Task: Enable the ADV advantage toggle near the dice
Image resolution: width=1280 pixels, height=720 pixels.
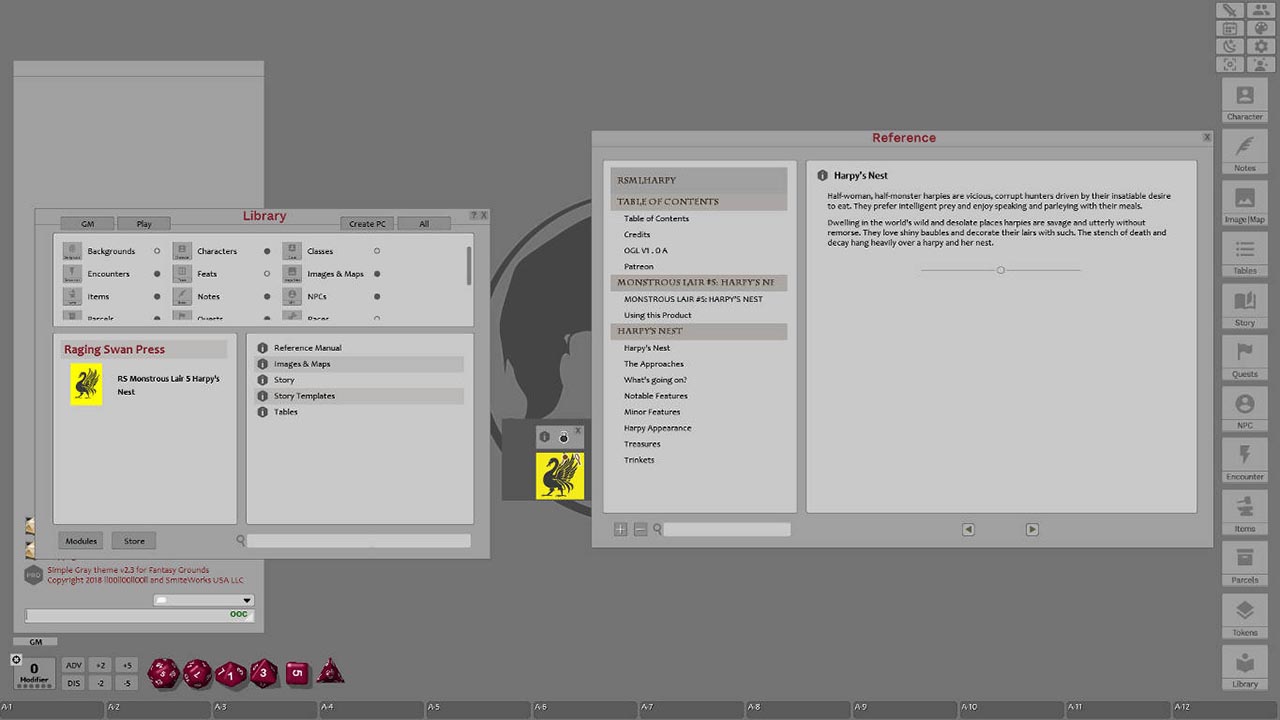Action: [74, 664]
